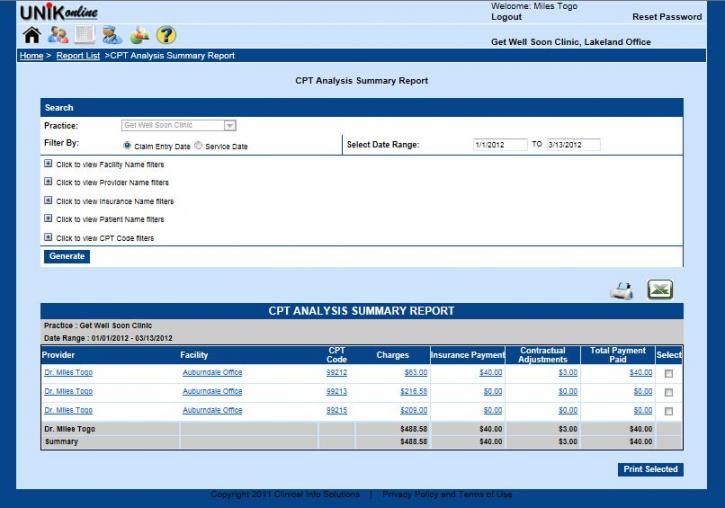Go to the Home house icon
This screenshot has width=725, height=508.
[32, 35]
